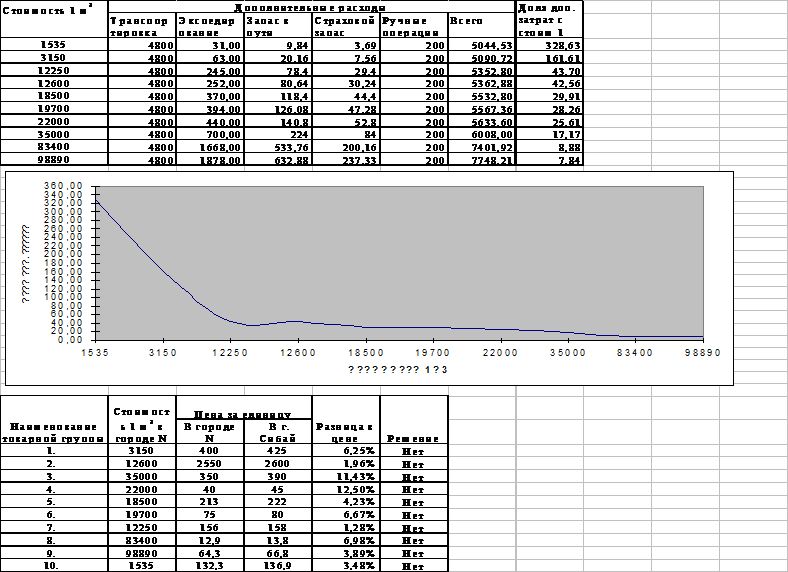
Task: Select the horizontal axis title below chart
Action: point(397,370)
